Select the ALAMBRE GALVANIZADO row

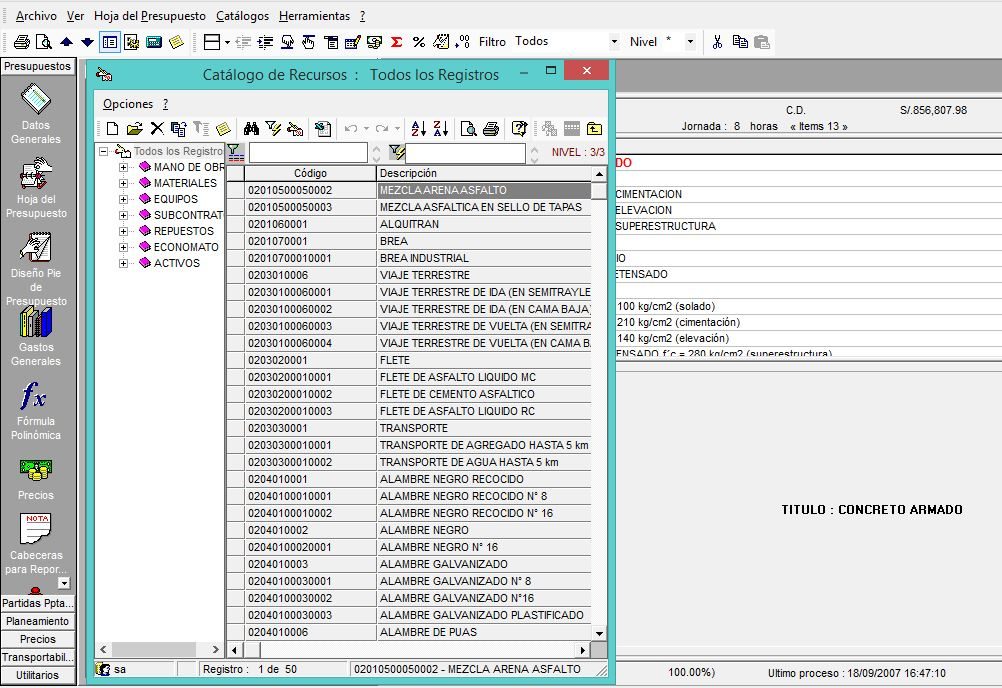tap(443, 565)
